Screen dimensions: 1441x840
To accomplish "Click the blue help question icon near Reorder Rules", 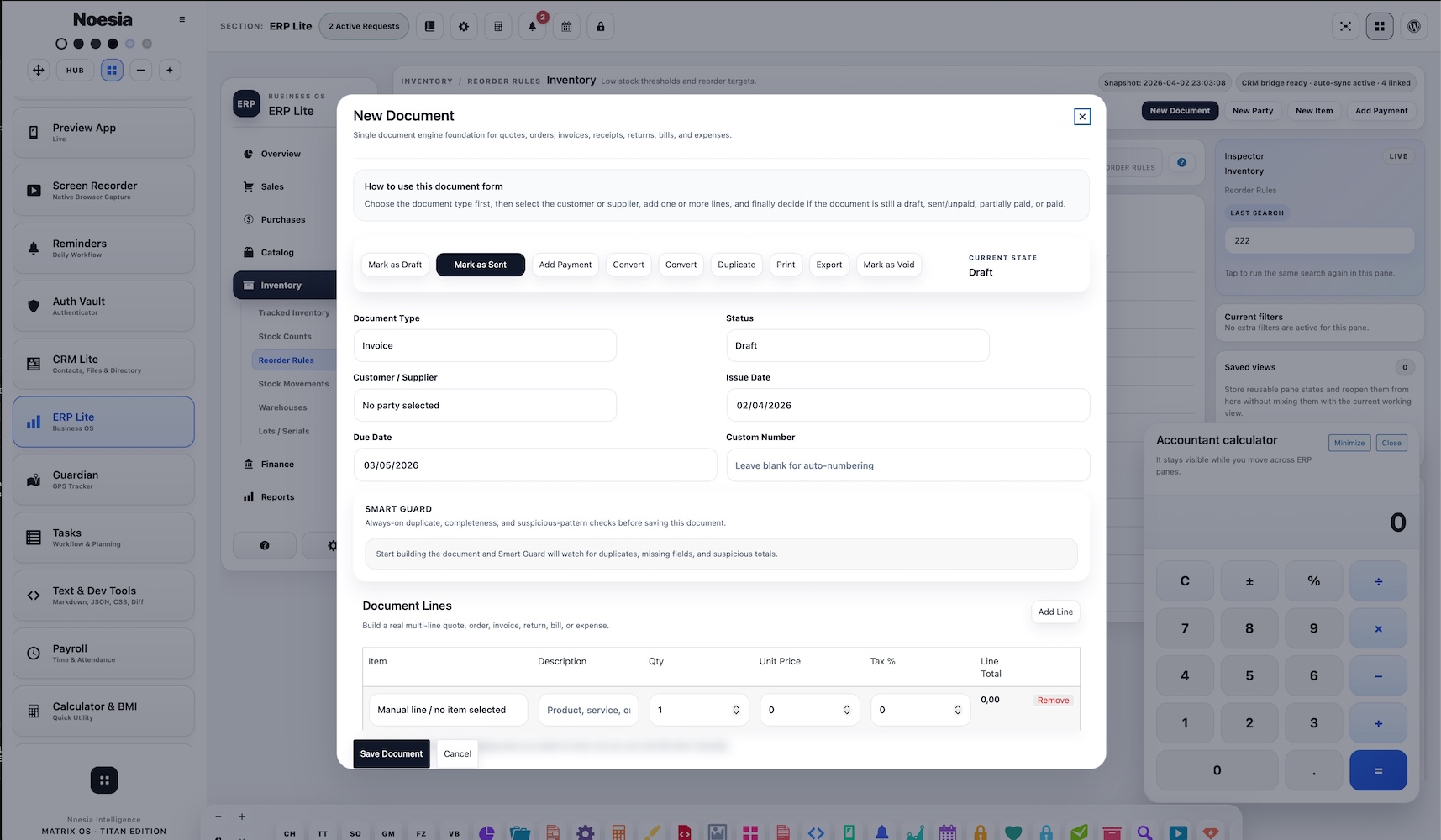I will point(1182,163).
